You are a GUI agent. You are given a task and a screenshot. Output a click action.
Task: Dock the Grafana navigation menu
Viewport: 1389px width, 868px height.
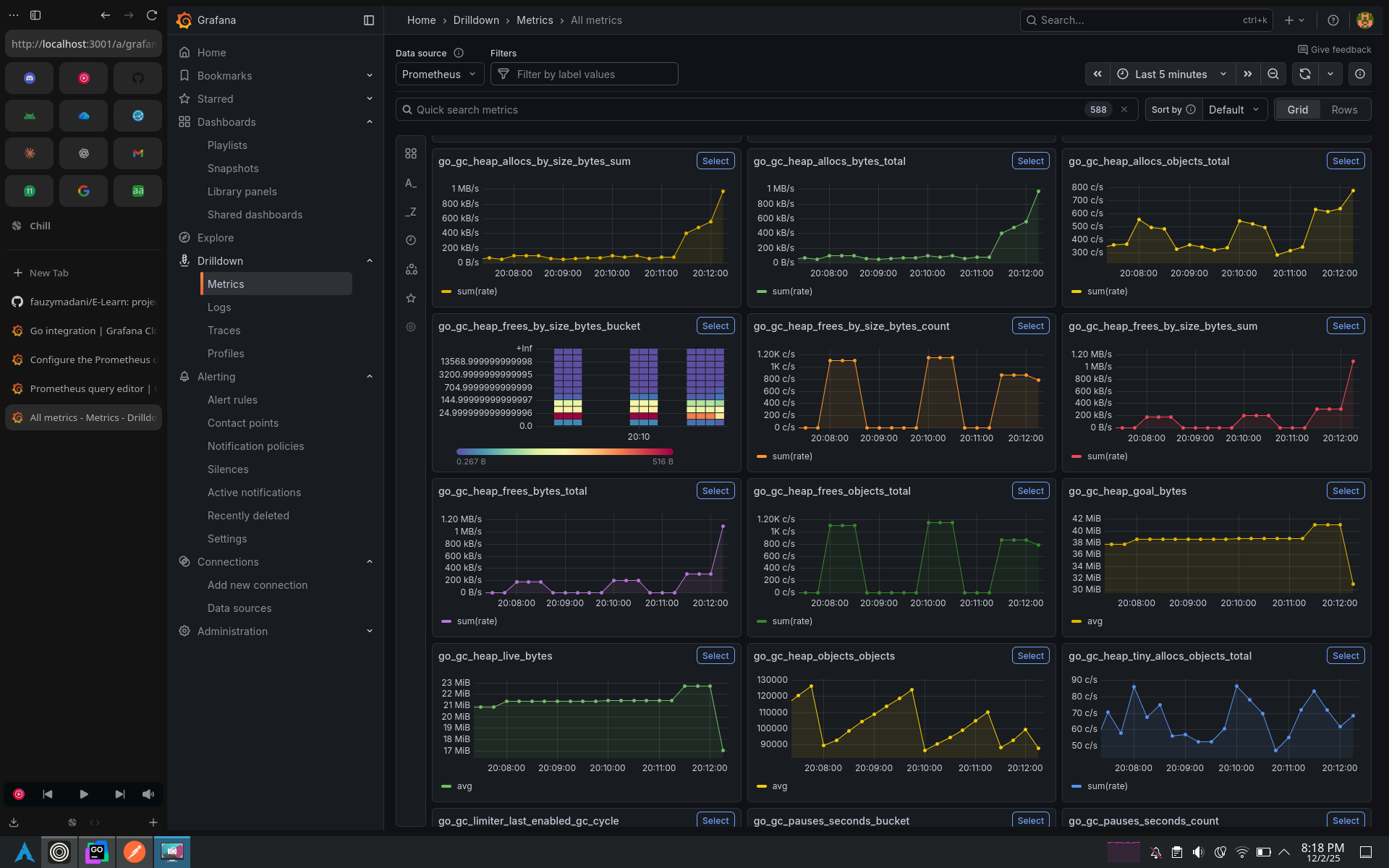point(369,20)
